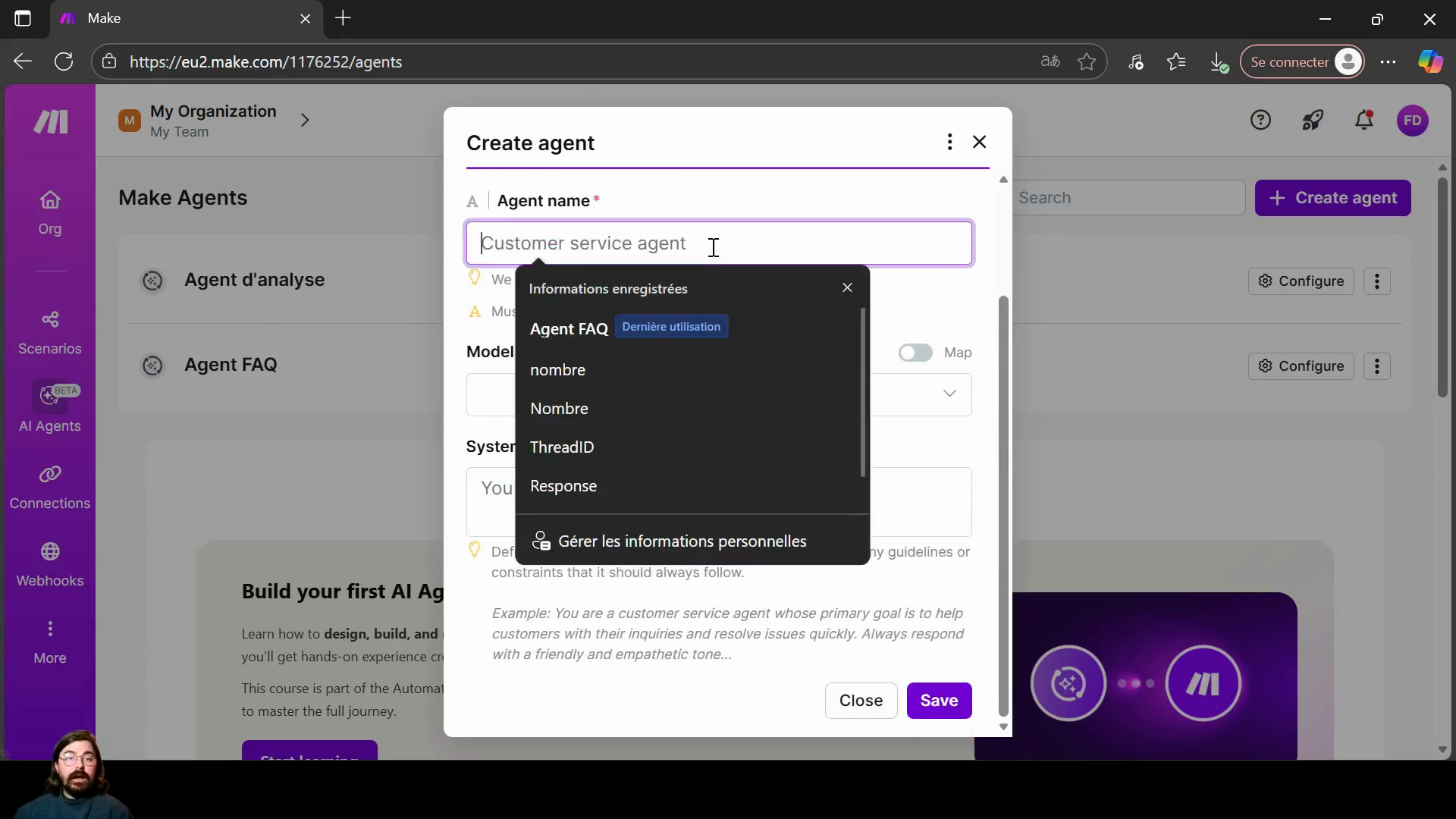Toggle the Map switch on
The height and width of the screenshot is (819, 1456).
tap(915, 353)
